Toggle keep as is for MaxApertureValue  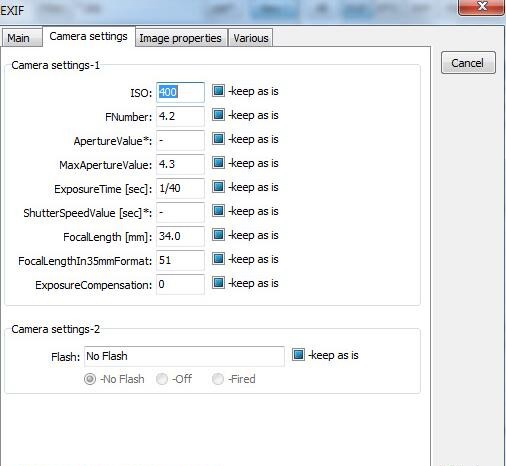(218, 163)
